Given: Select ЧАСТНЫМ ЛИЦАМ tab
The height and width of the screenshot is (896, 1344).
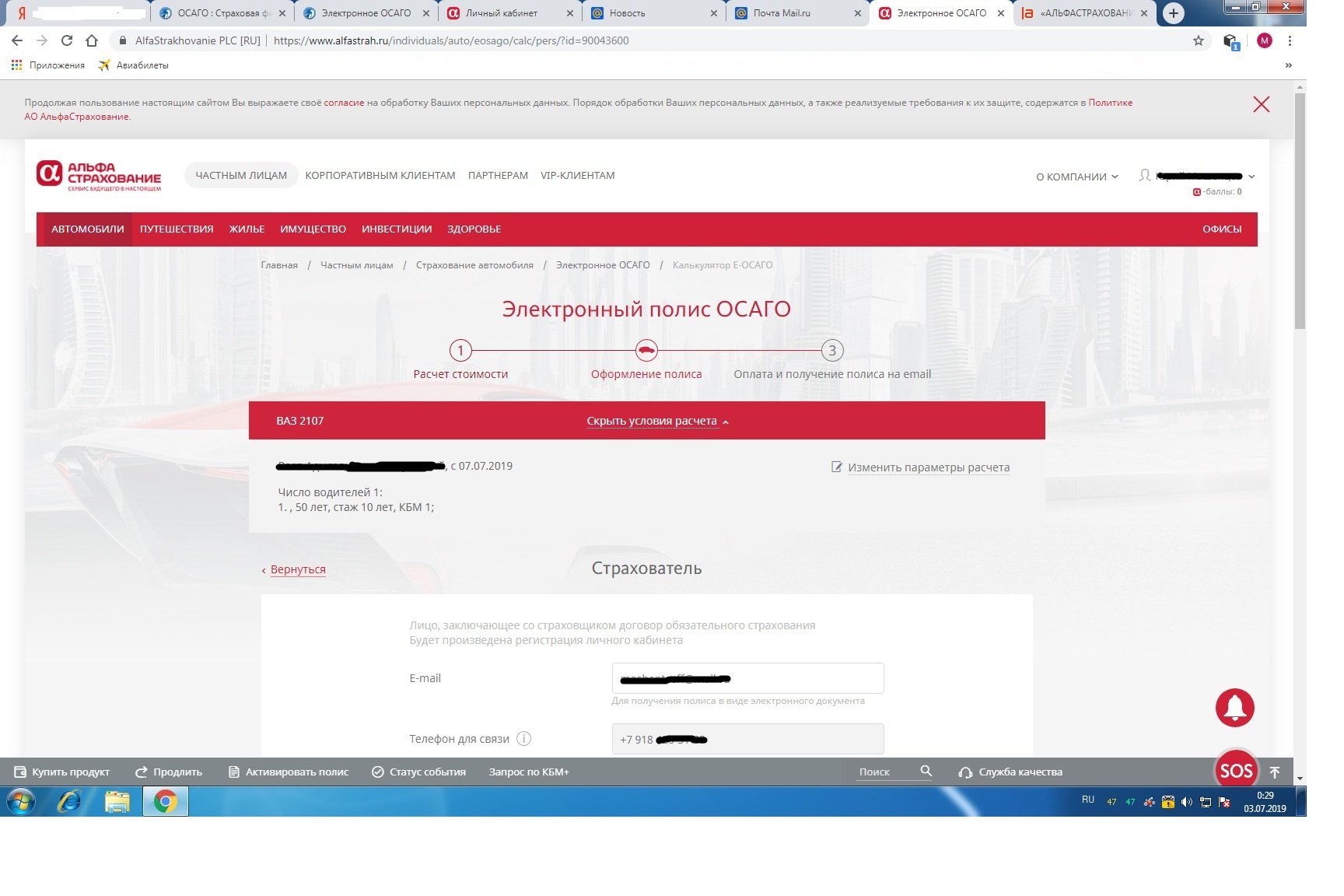Looking at the screenshot, I should [241, 176].
